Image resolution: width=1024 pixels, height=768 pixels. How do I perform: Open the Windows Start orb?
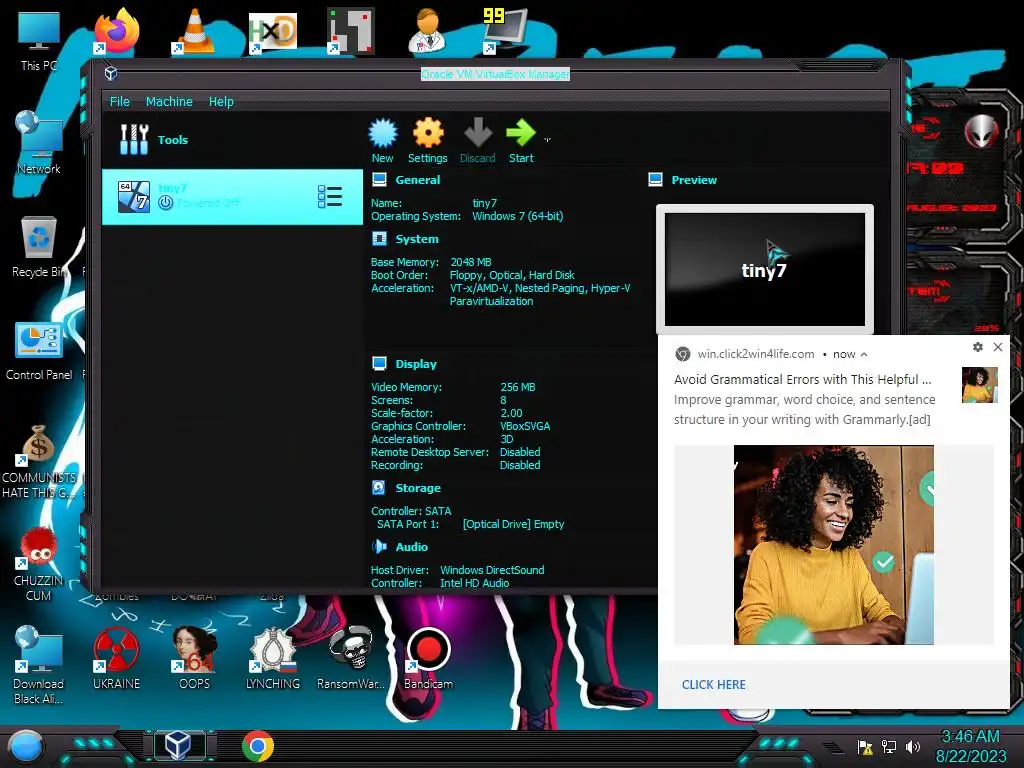(25, 746)
